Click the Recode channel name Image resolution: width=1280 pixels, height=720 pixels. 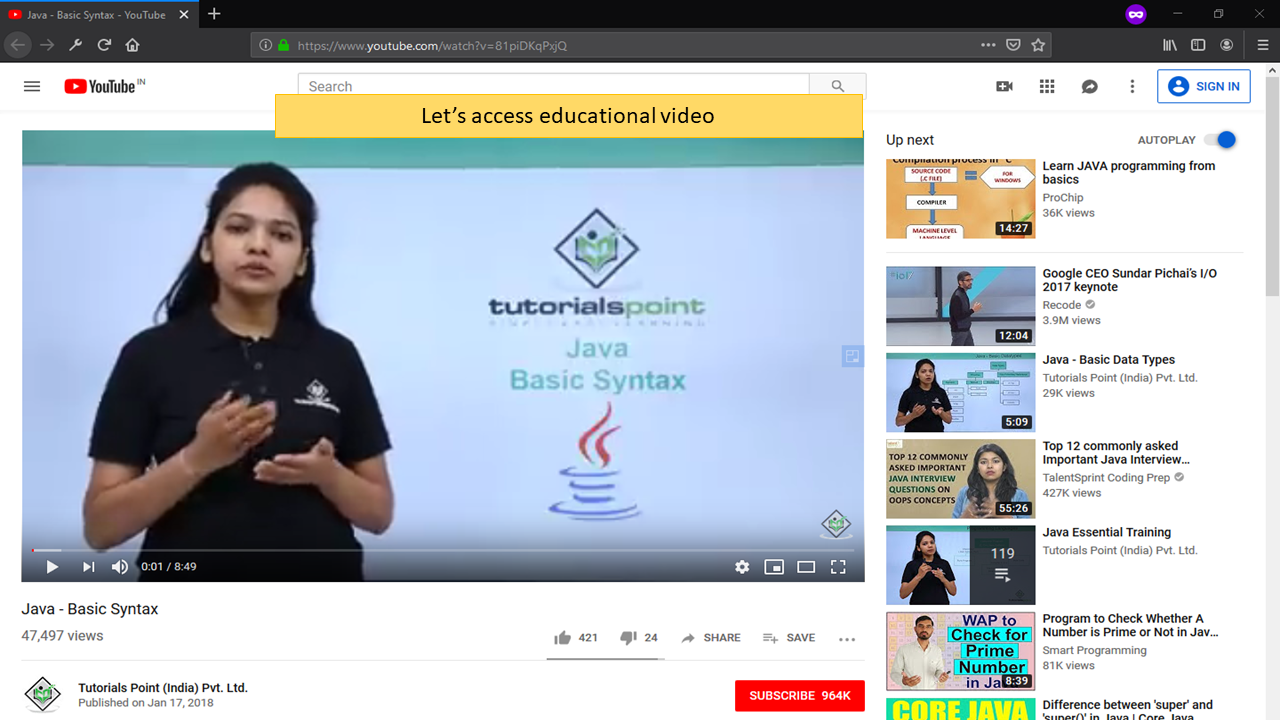[x=1062, y=305]
